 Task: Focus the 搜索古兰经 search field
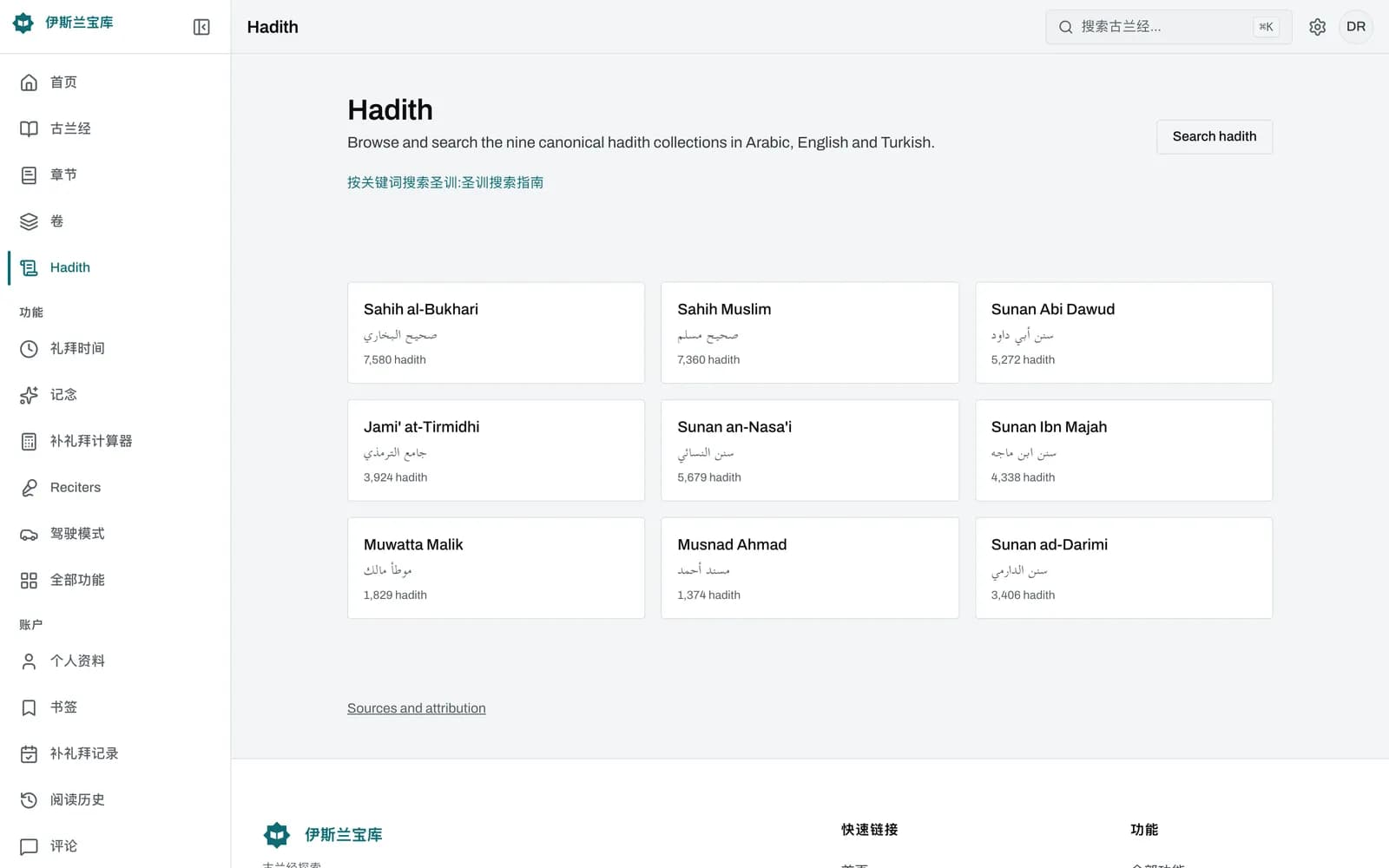click(1168, 27)
